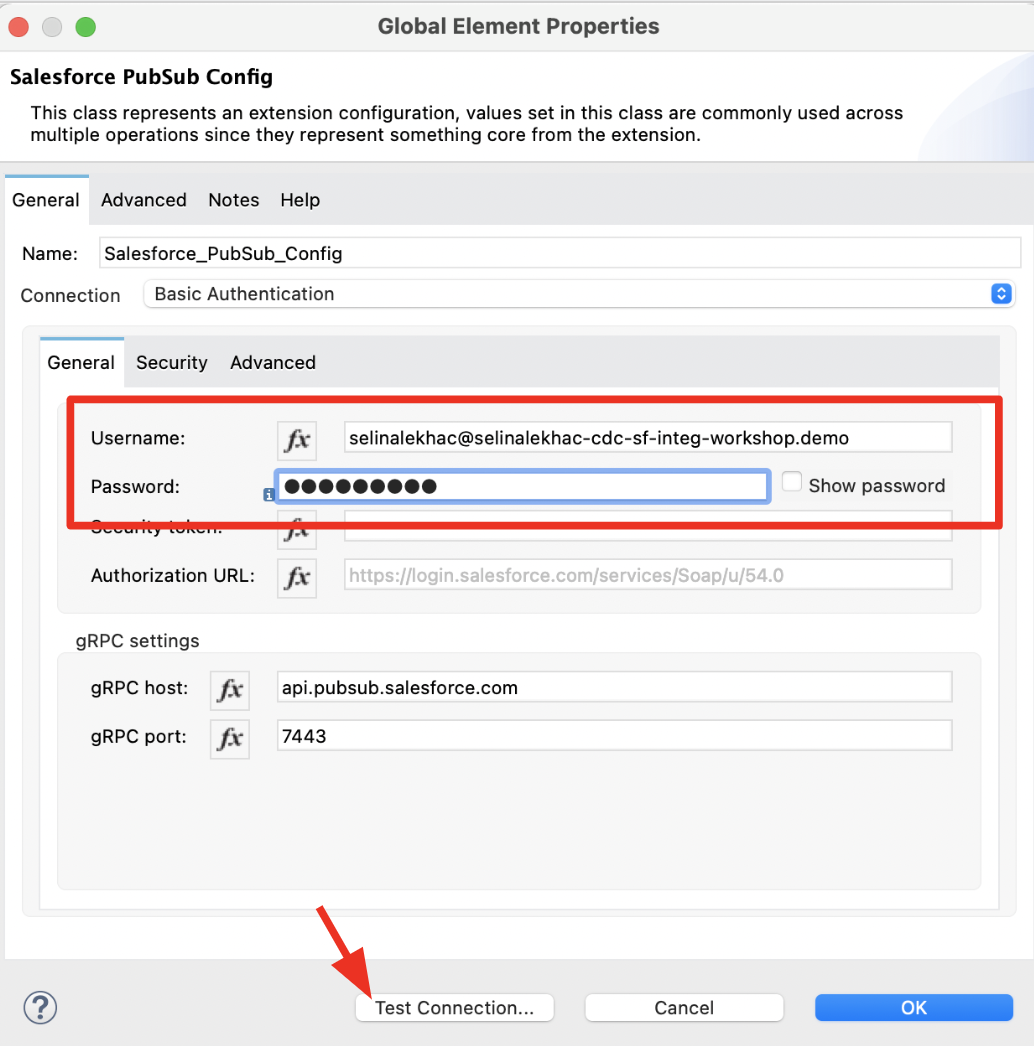Click the fx button for Security token
The image size is (1034, 1046).
pos(296,531)
